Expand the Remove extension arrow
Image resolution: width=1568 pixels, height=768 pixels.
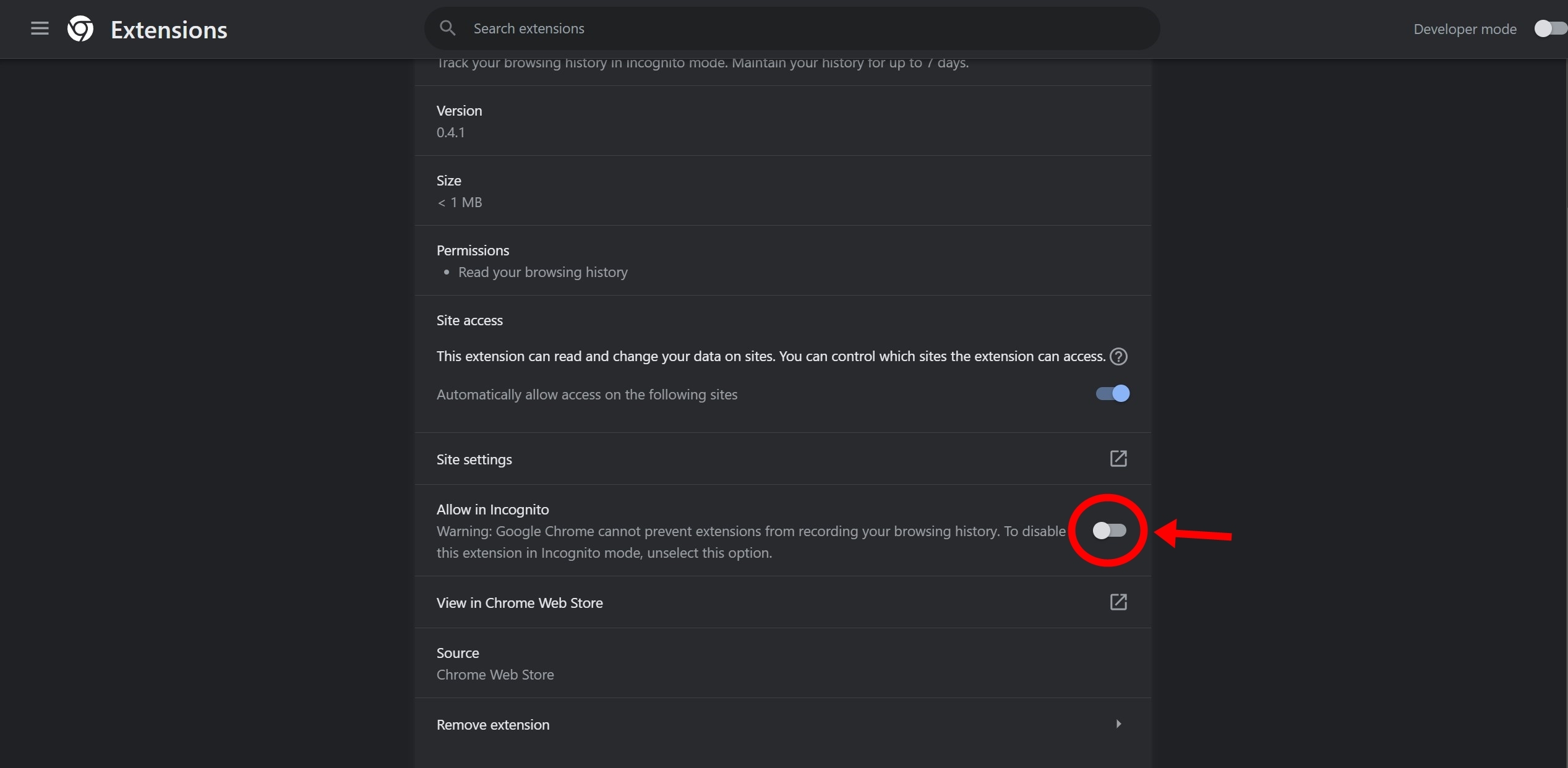click(x=1118, y=724)
